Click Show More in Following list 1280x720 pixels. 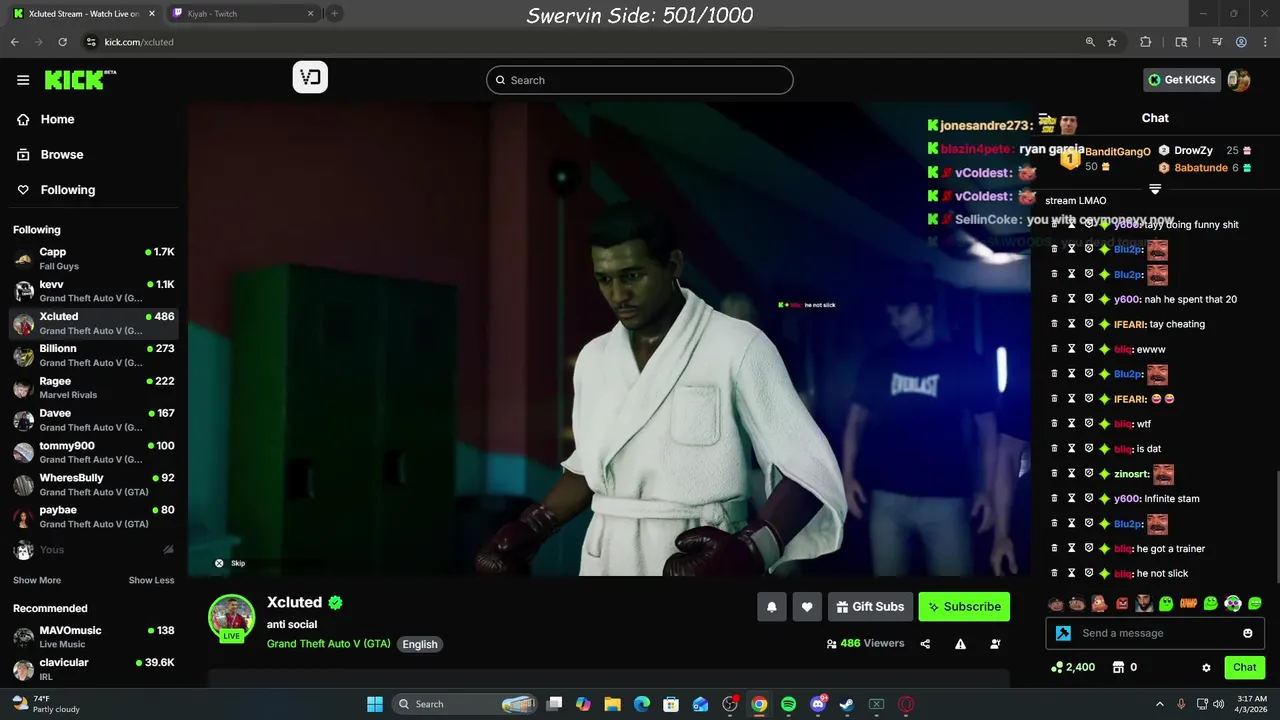coord(37,580)
